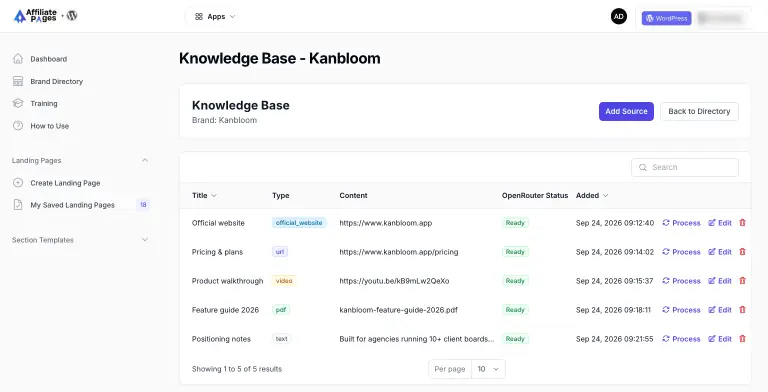768x392 pixels.
Task: Process the Positioning notes source
Action: coord(681,339)
